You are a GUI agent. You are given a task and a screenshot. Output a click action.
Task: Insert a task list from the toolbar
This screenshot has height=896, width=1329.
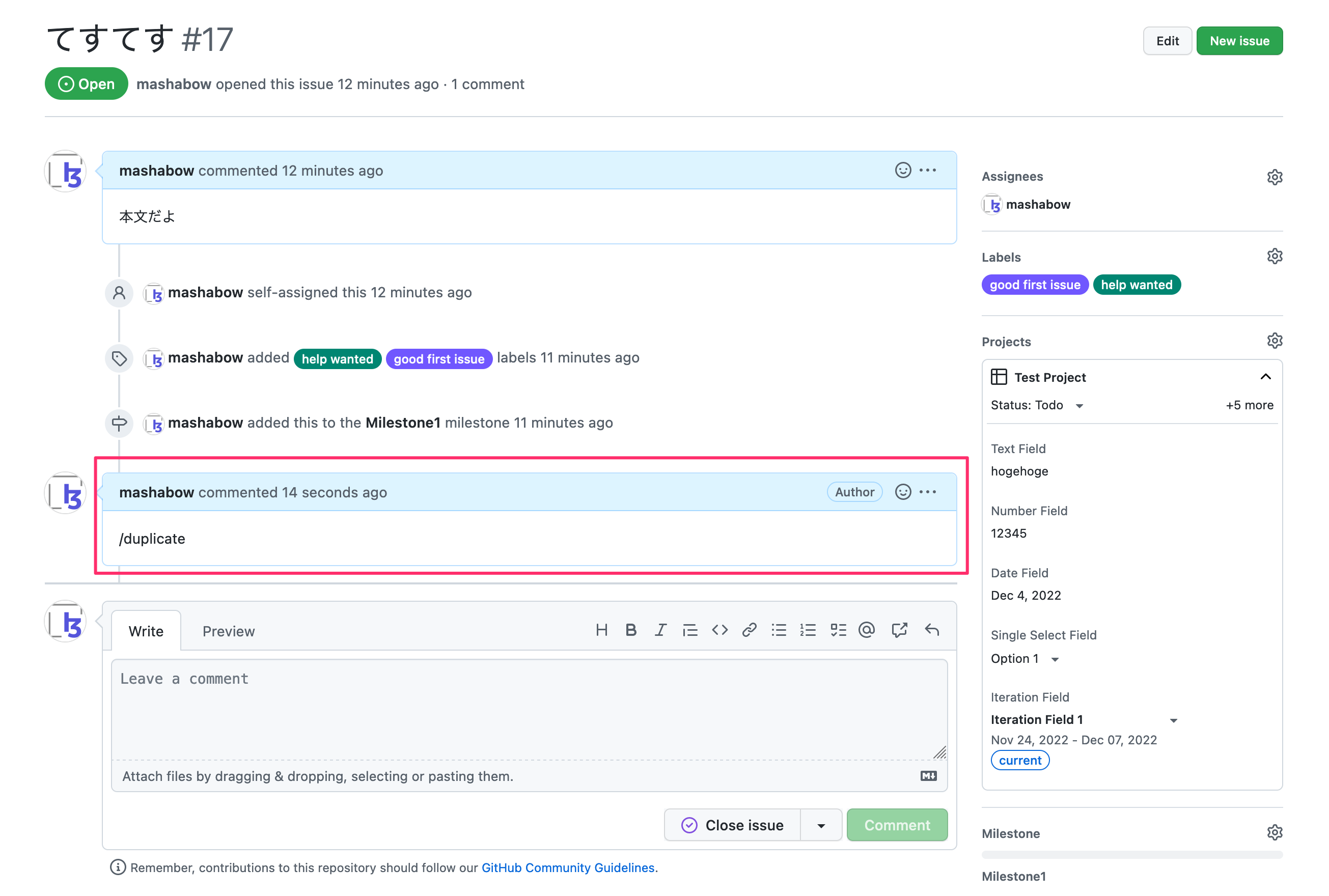(x=838, y=630)
